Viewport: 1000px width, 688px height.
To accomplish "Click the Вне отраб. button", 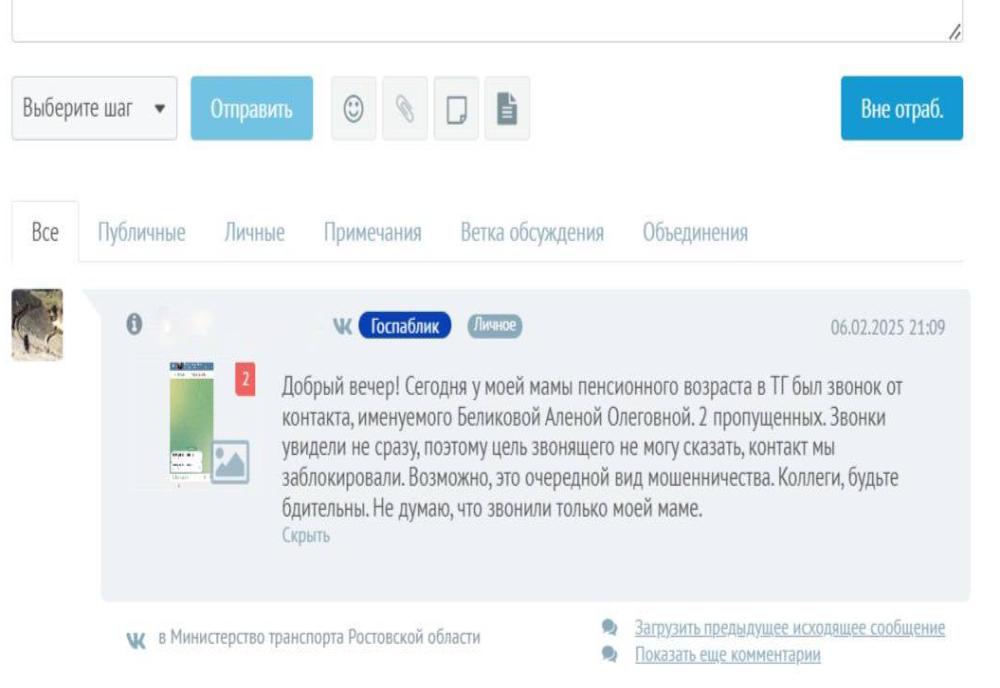I will click(901, 109).
